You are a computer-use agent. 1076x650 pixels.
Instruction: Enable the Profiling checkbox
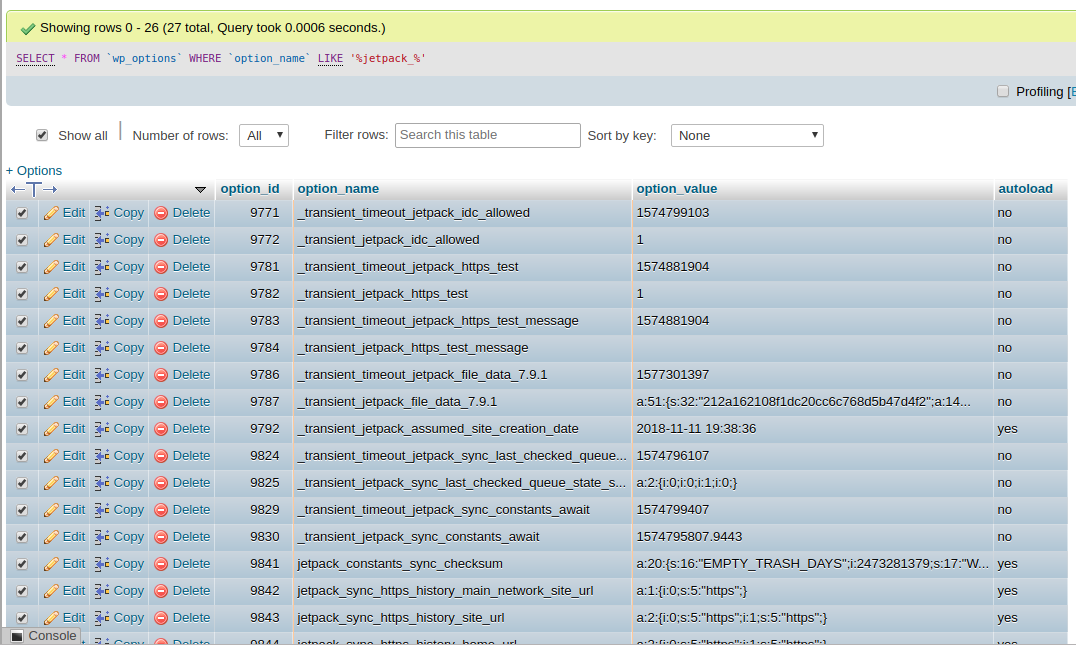[x=1003, y=91]
